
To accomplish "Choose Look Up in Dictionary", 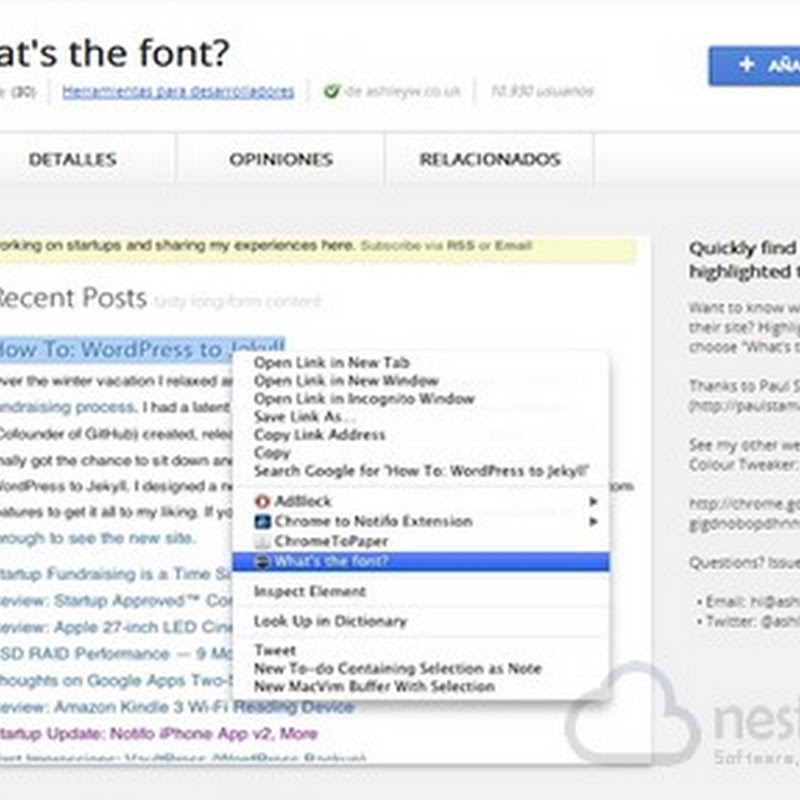I will 420,621.
